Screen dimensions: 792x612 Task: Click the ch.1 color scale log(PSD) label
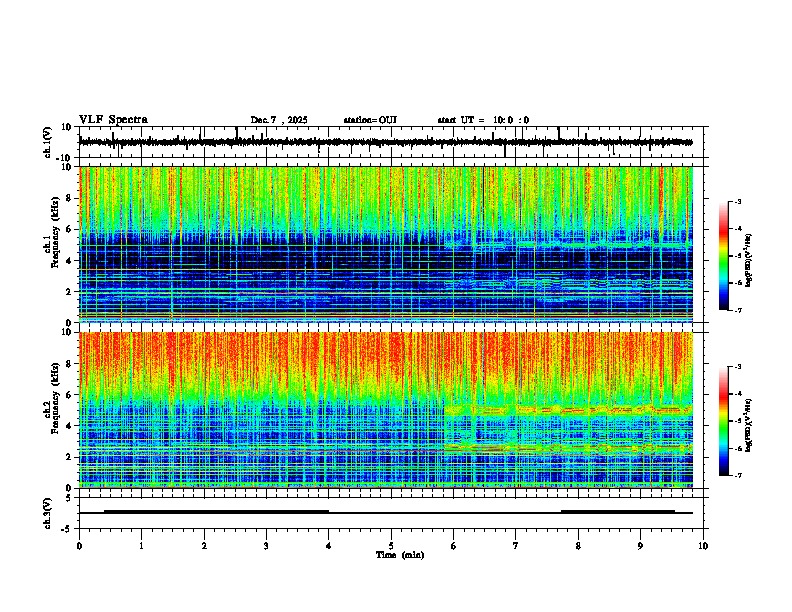[x=749, y=261]
